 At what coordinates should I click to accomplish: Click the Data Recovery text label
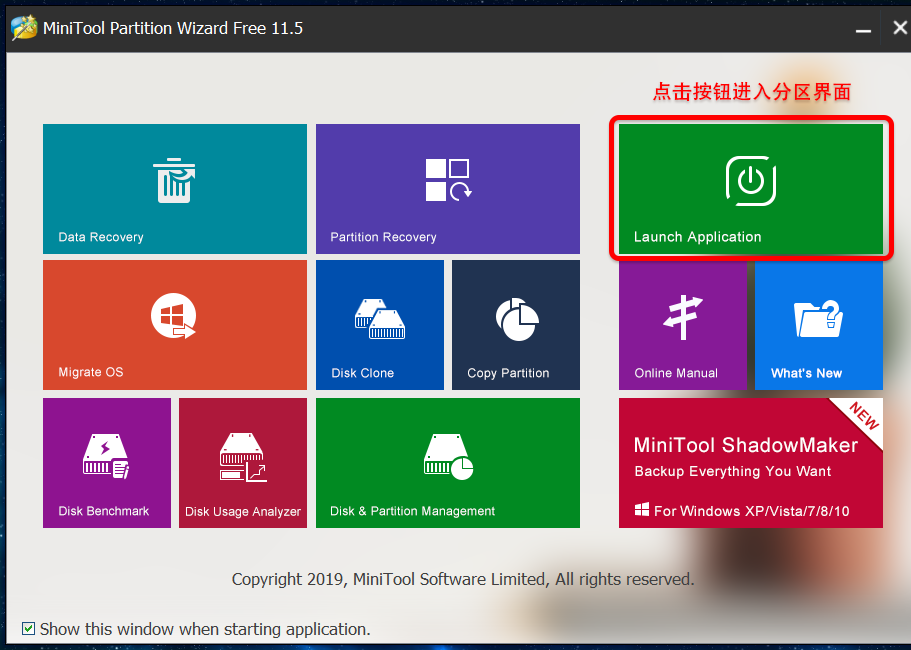pyautogui.click(x=101, y=237)
